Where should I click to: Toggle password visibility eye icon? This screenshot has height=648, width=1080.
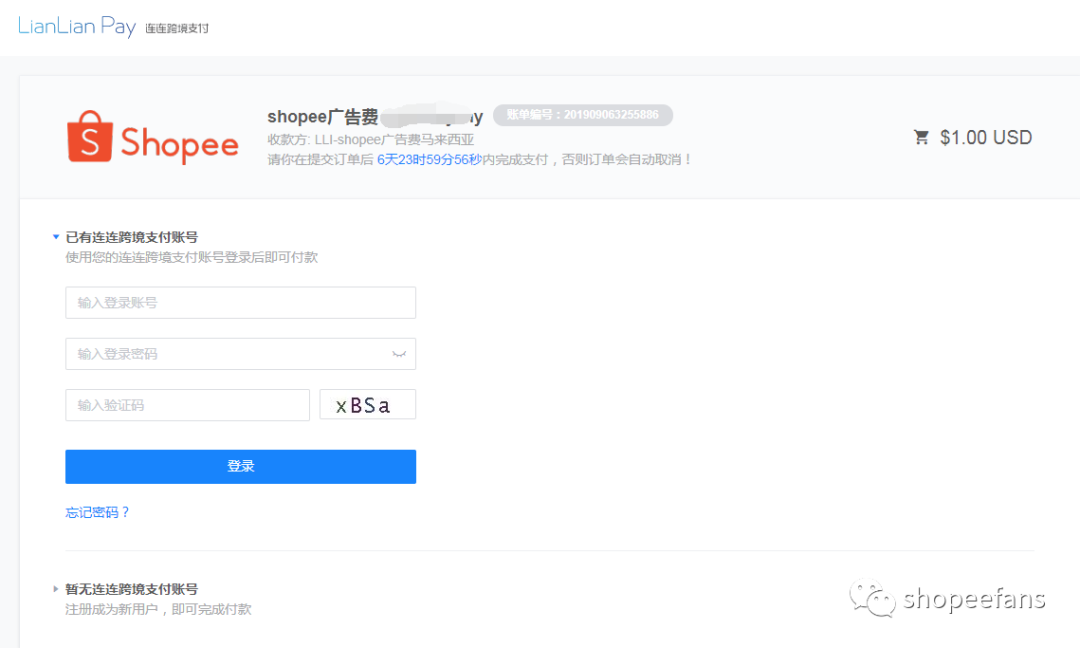[x=399, y=354]
